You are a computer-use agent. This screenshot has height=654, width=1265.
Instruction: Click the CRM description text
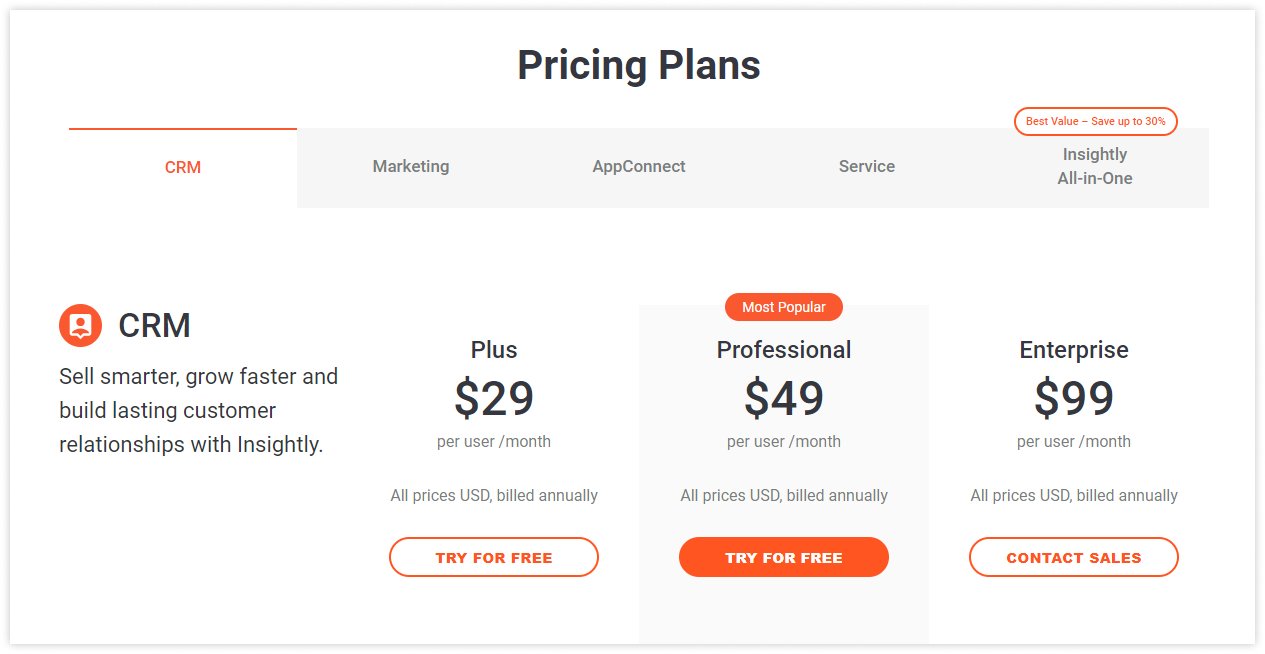[x=197, y=410]
